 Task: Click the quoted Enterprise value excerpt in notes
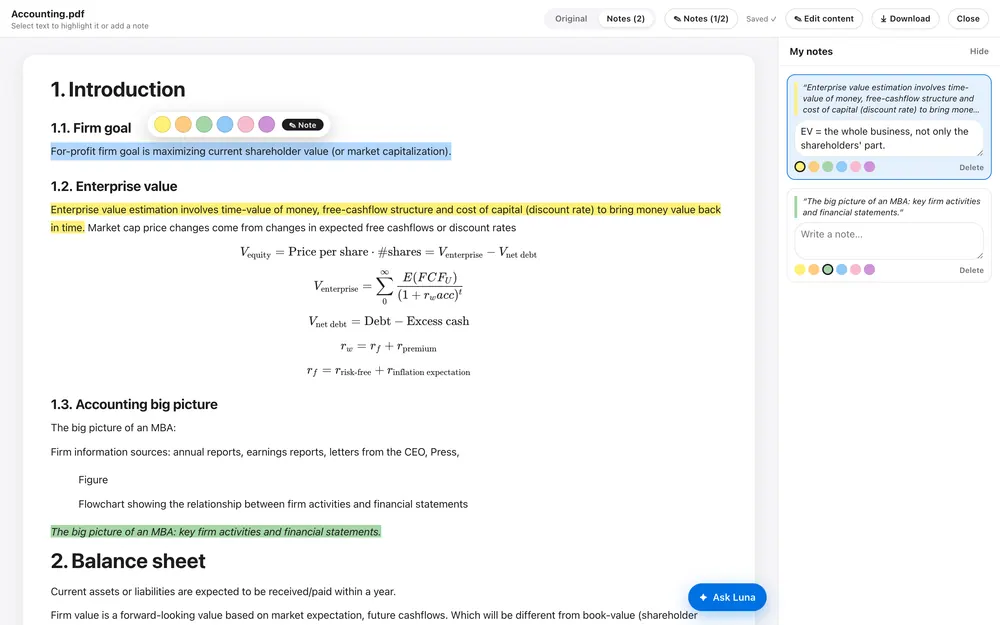point(890,98)
